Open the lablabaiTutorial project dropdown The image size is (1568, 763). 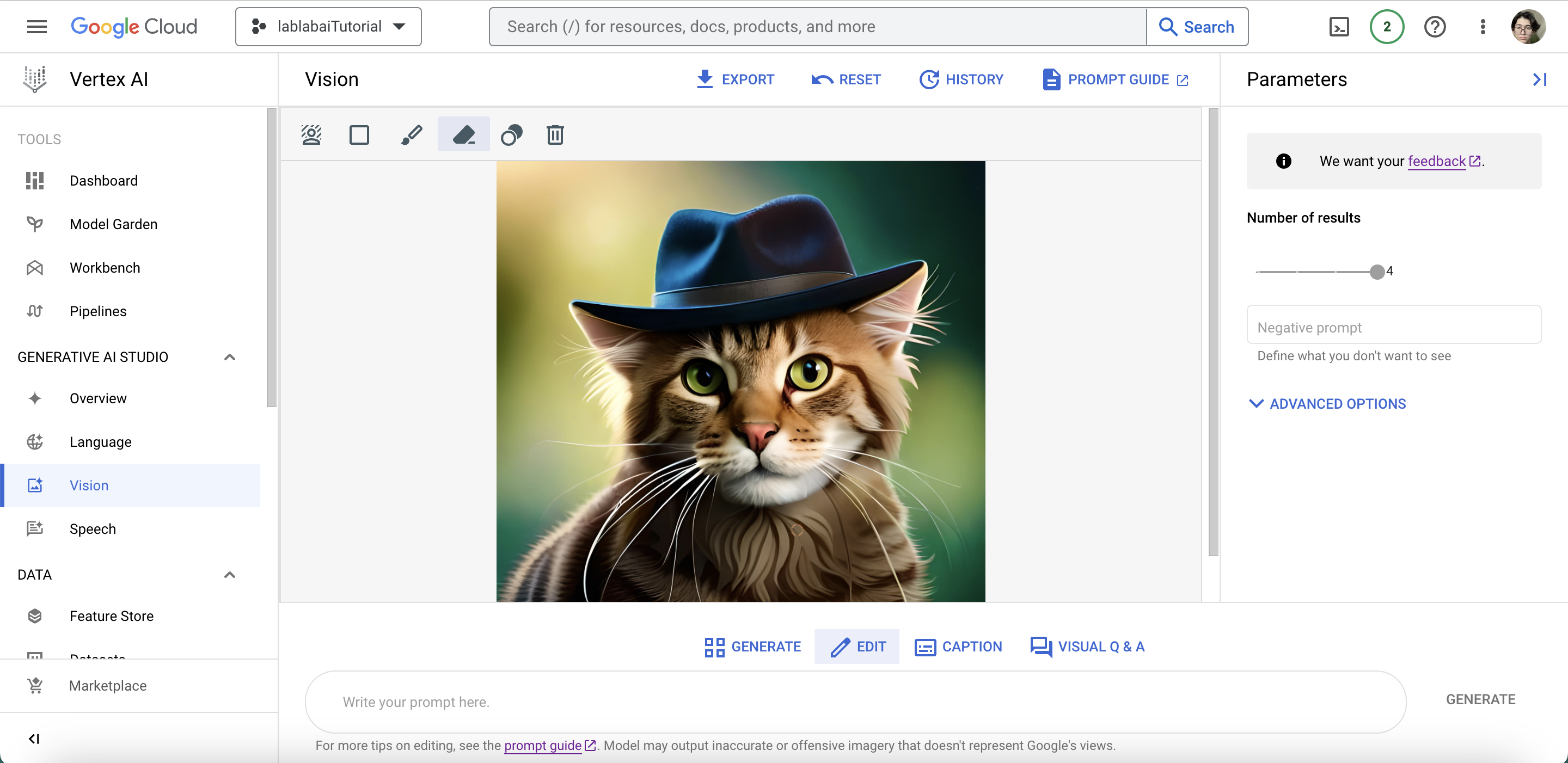329,27
